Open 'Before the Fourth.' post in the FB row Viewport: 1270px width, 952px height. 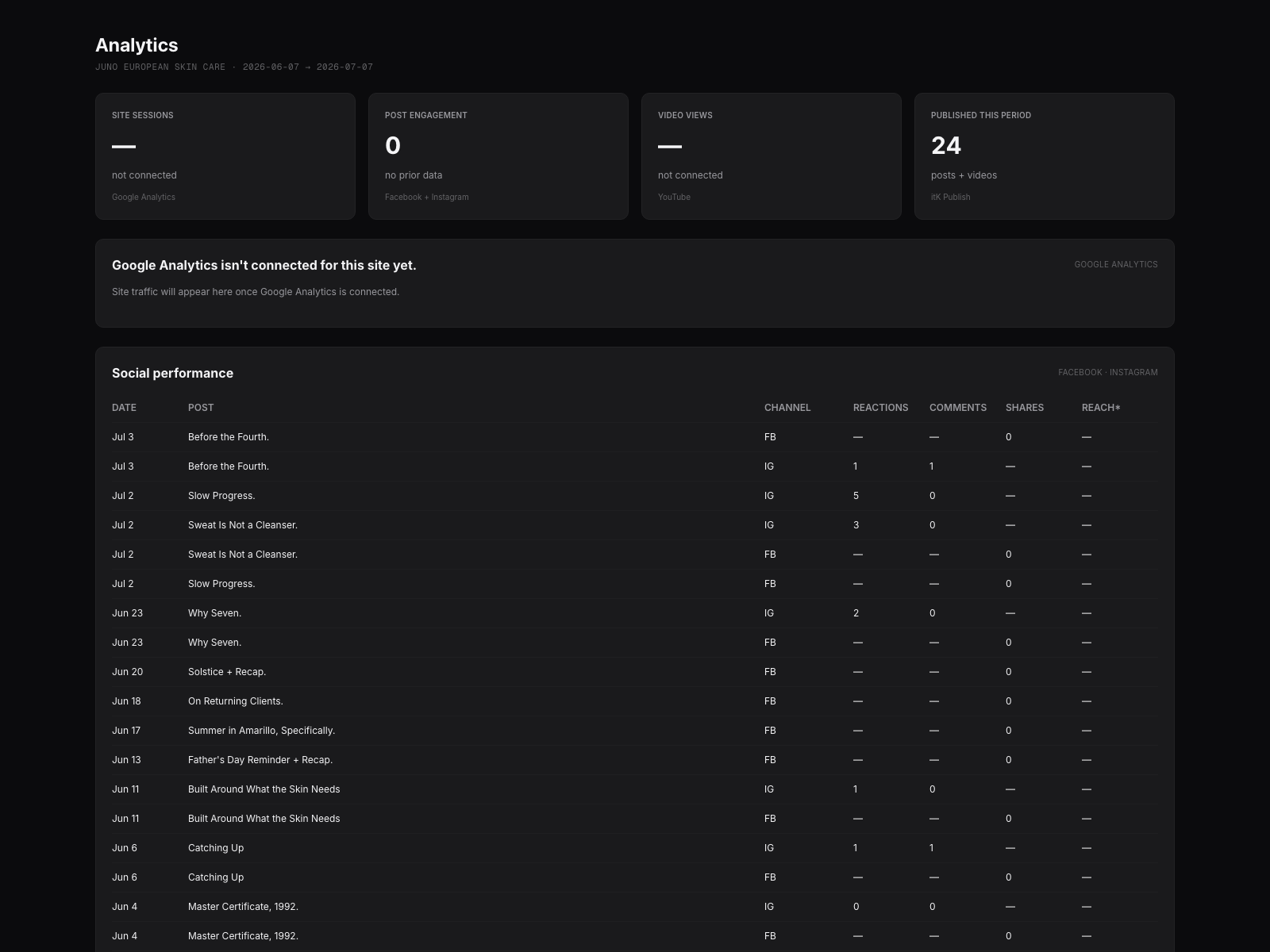229,437
